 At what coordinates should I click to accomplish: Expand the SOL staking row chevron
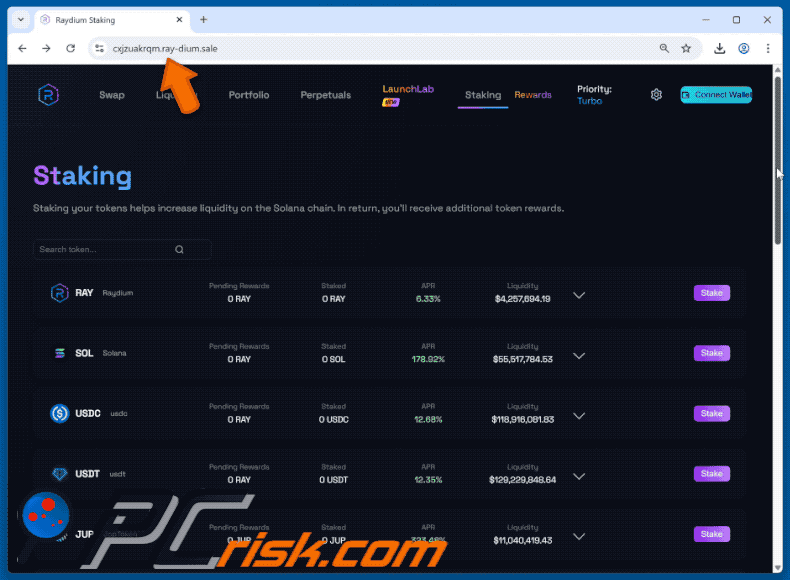pyautogui.click(x=579, y=356)
